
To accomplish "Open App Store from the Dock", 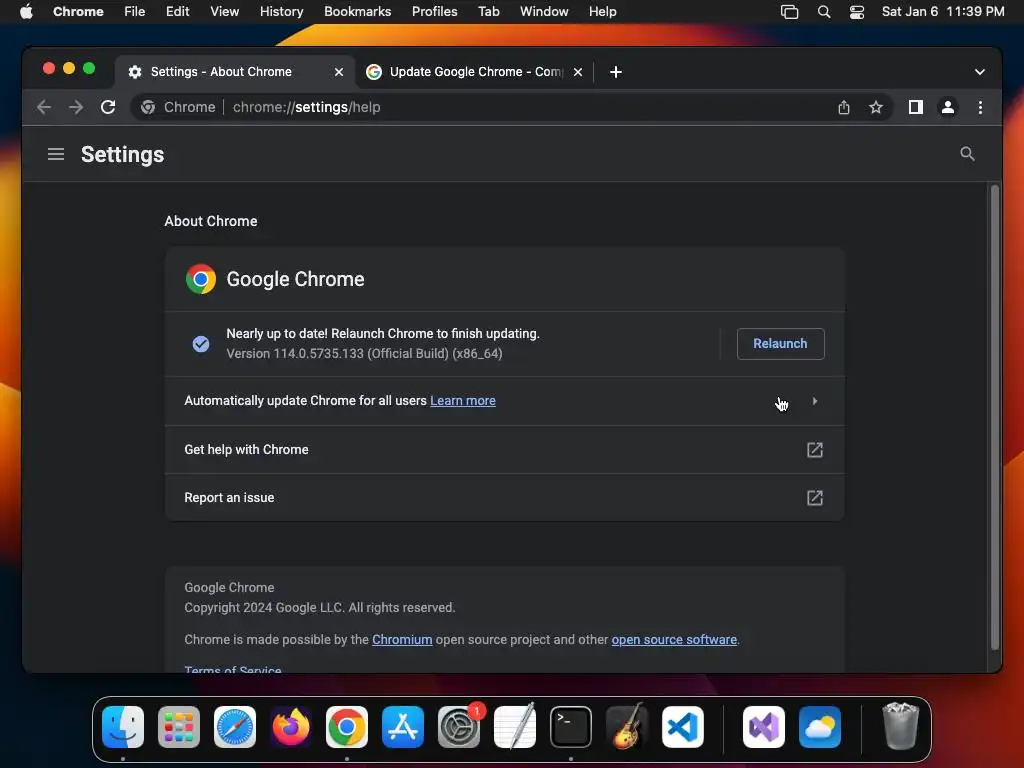I will point(403,727).
